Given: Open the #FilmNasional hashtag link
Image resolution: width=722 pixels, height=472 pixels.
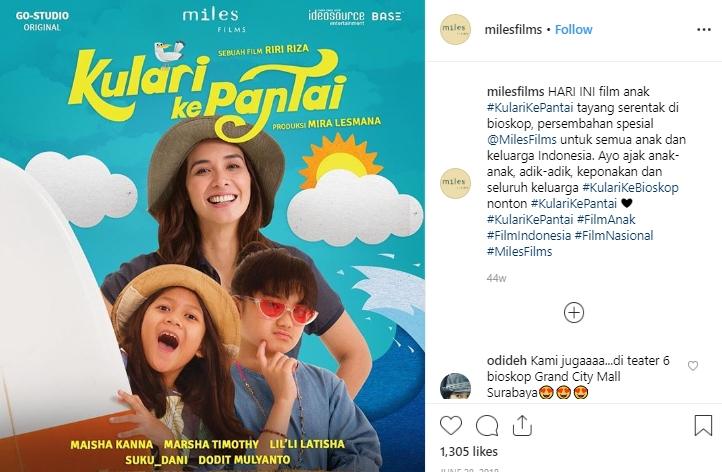Looking at the screenshot, I should click(x=614, y=235).
